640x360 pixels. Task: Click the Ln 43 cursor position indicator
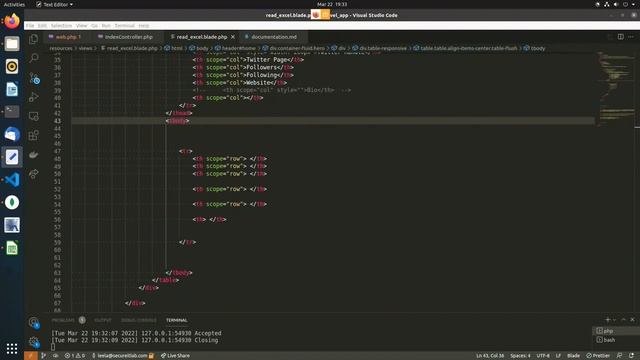(490, 356)
